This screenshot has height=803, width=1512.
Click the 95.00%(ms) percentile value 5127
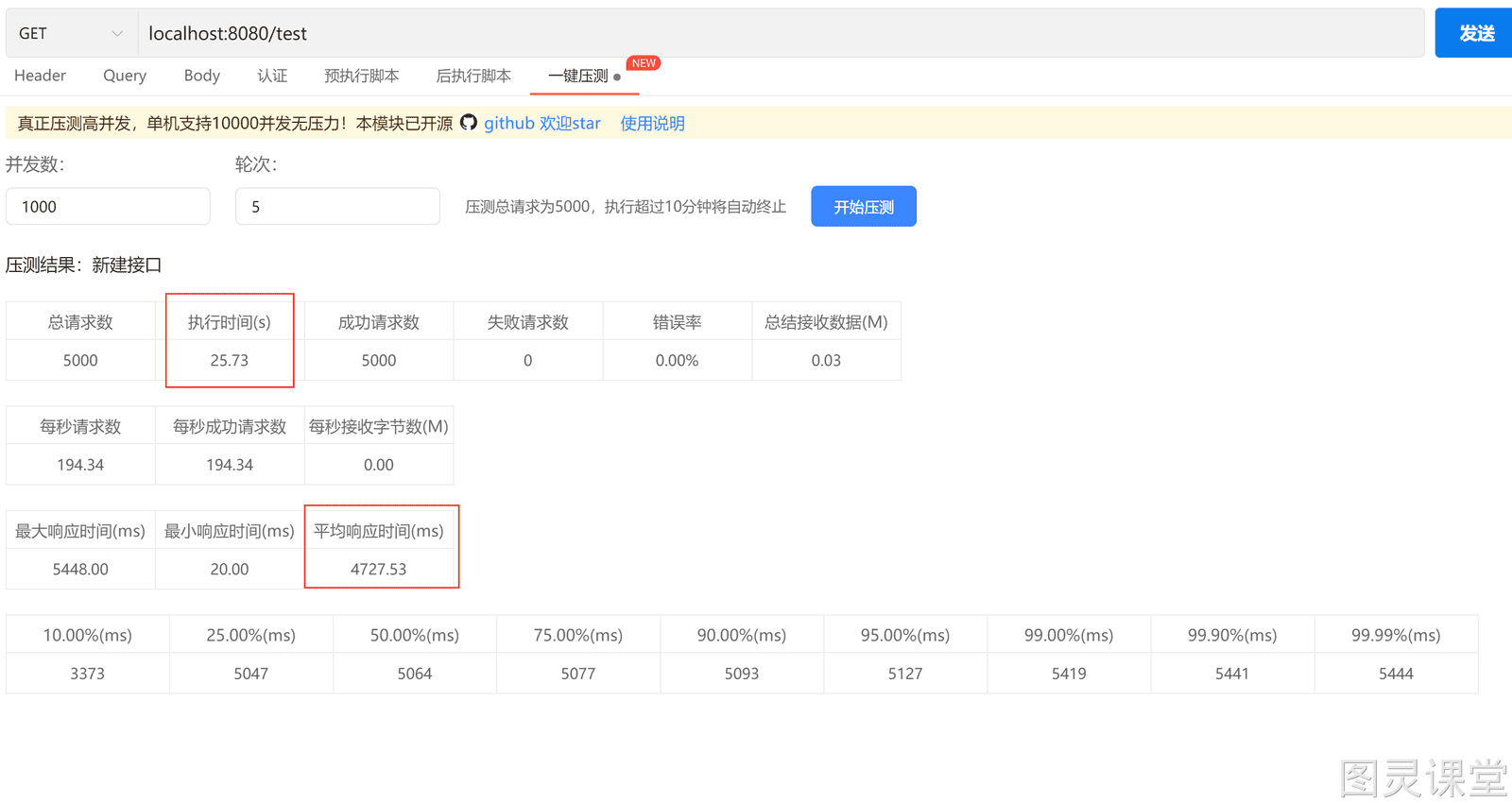pyautogui.click(x=905, y=674)
